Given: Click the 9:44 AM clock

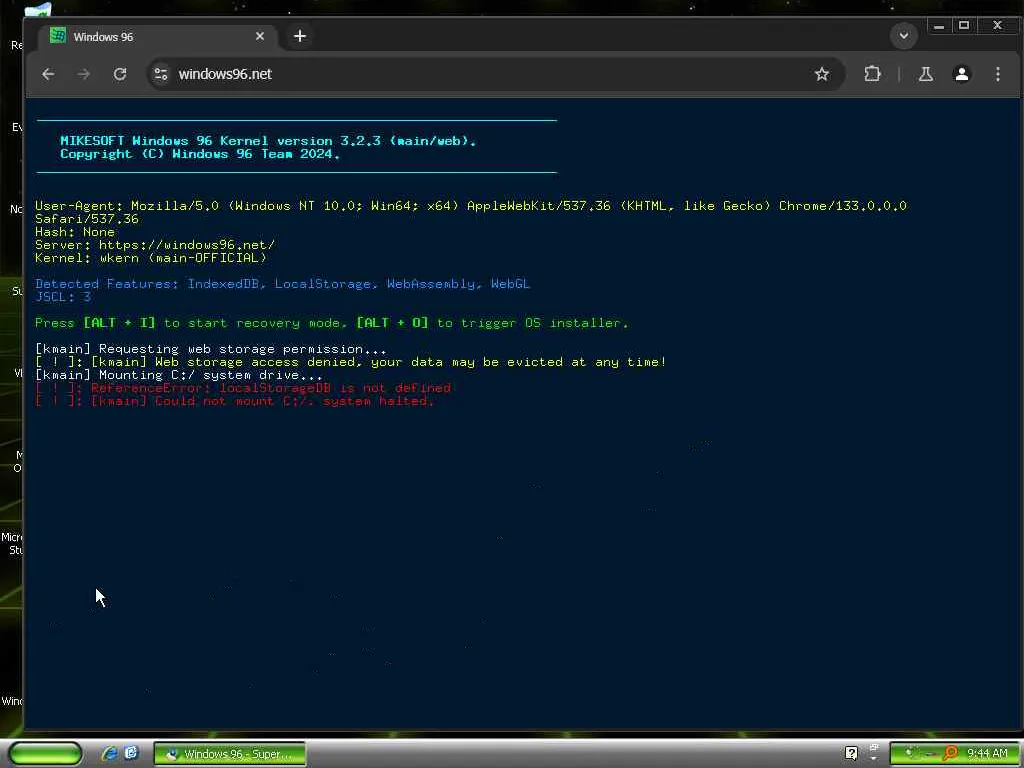Looking at the screenshot, I should [987, 754].
